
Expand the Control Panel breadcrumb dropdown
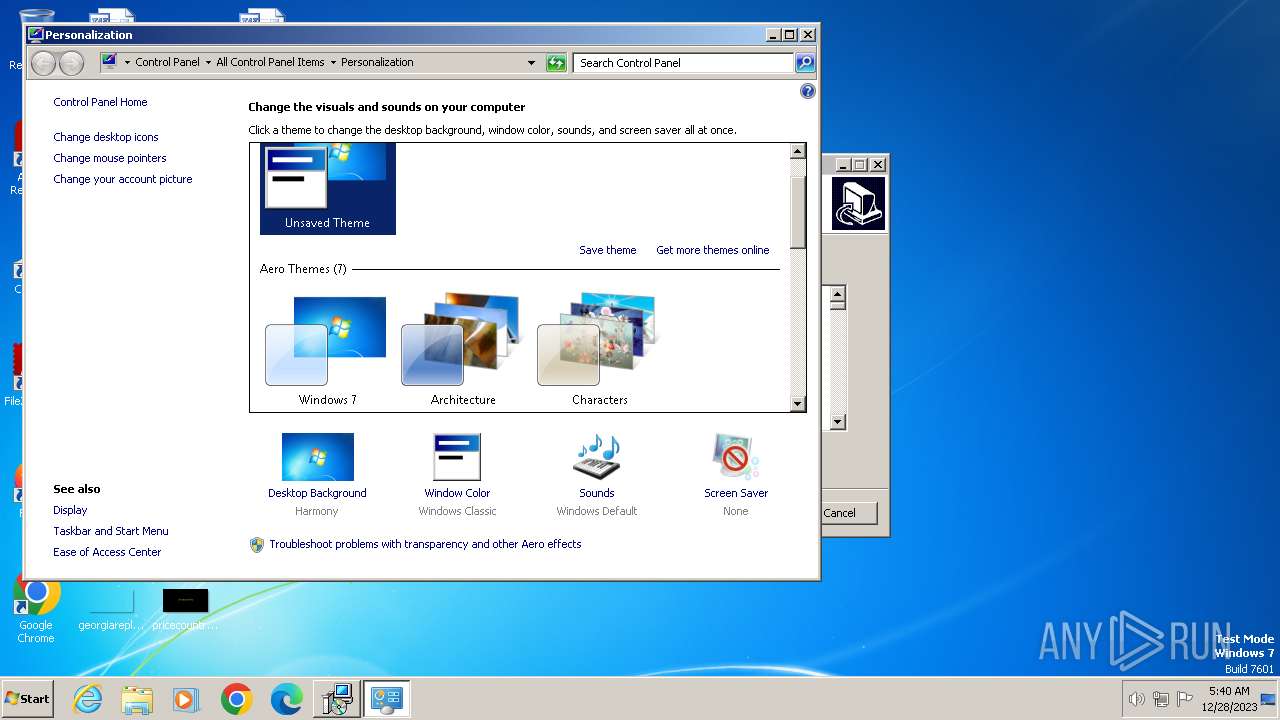[208, 62]
